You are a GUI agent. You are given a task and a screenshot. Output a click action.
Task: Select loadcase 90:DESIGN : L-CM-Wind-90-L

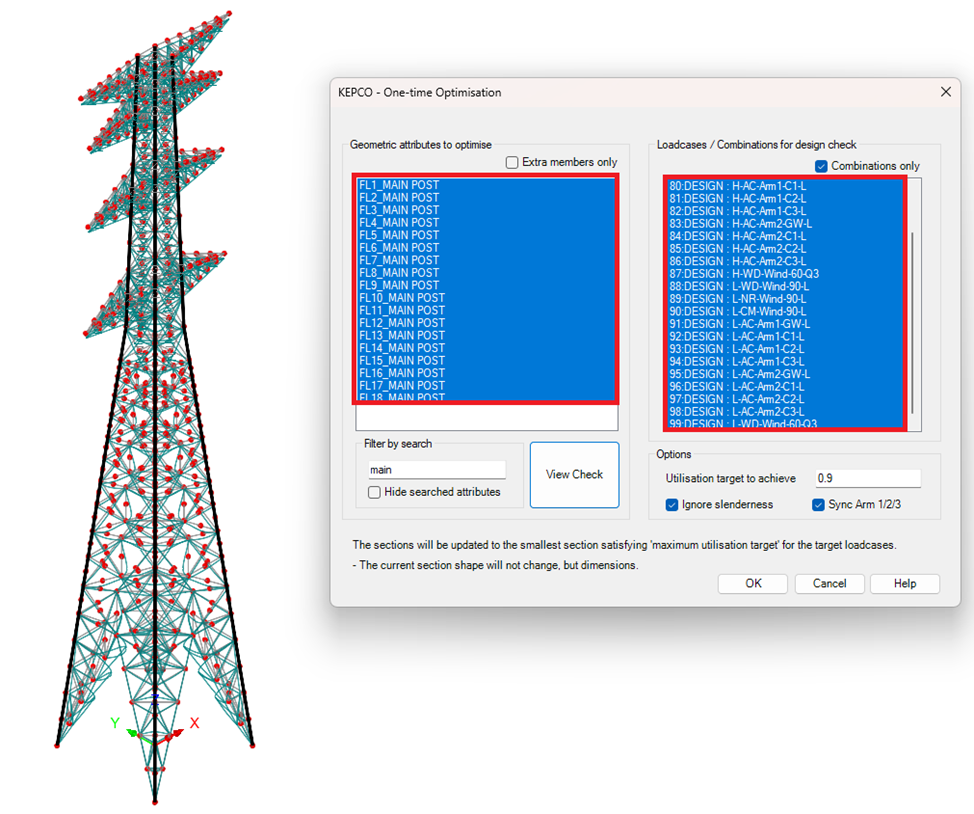click(x=739, y=311)
